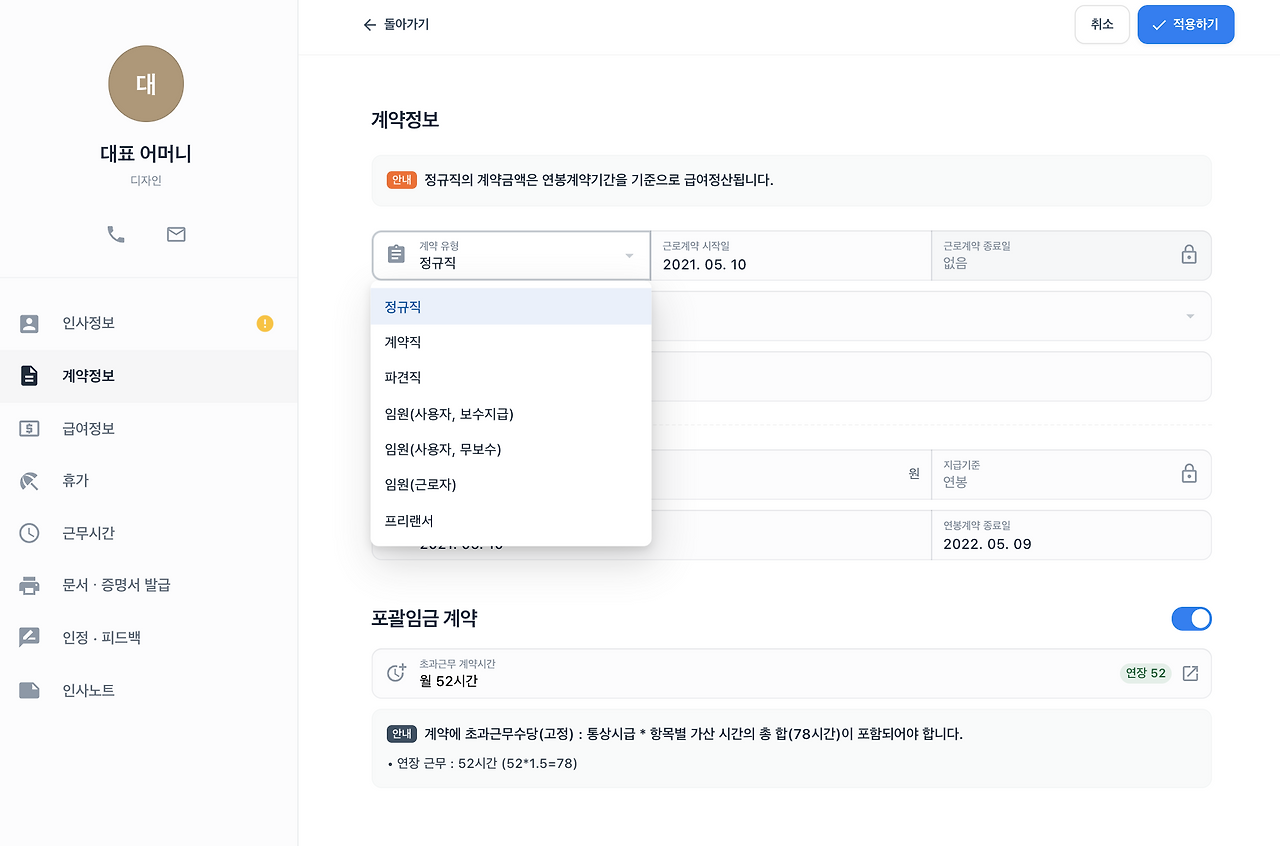1280x846 pixels.
Task: Collapse the 계약 유형 dropdown arrow
Action: point(629,256)
